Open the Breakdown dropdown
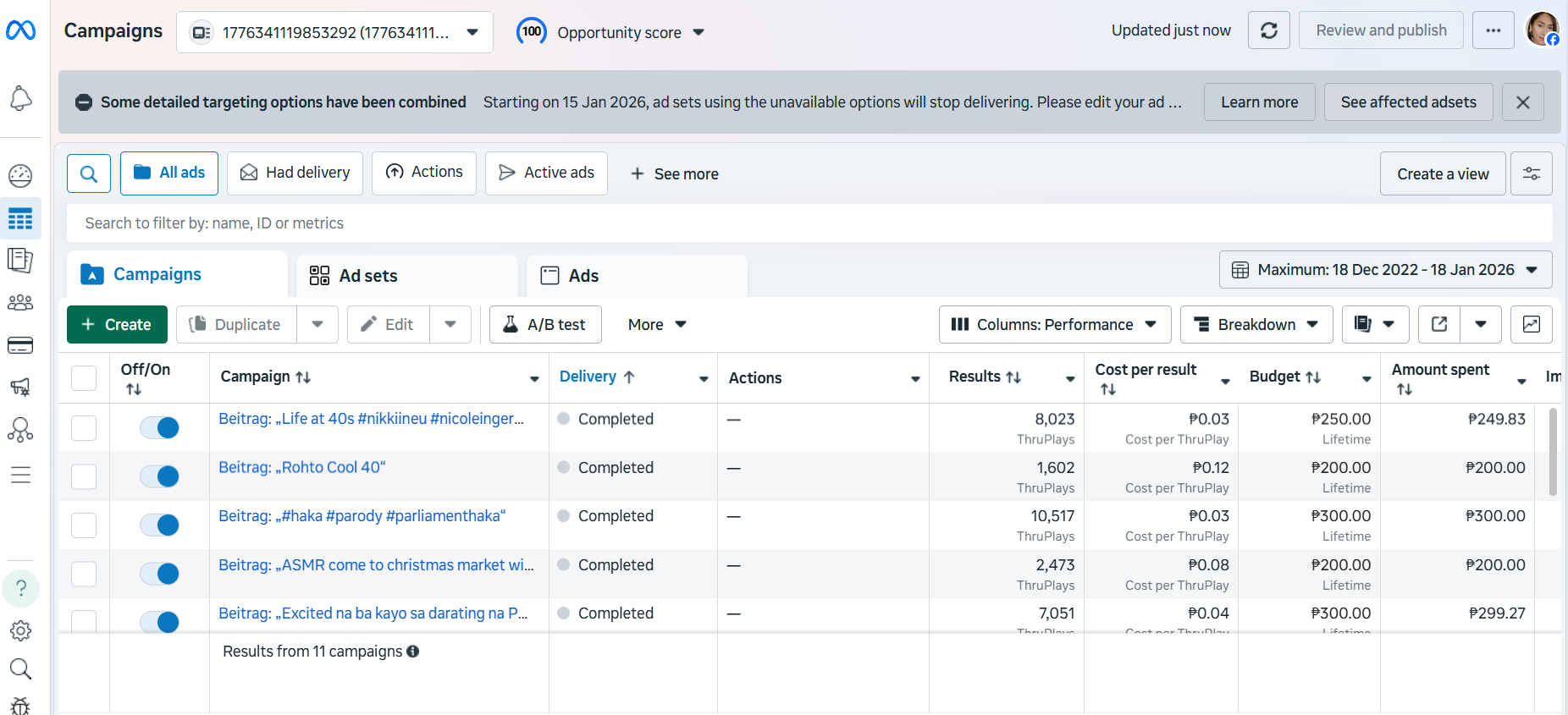The height and width of the screenshot is (715, 1568). (1256, 324)
